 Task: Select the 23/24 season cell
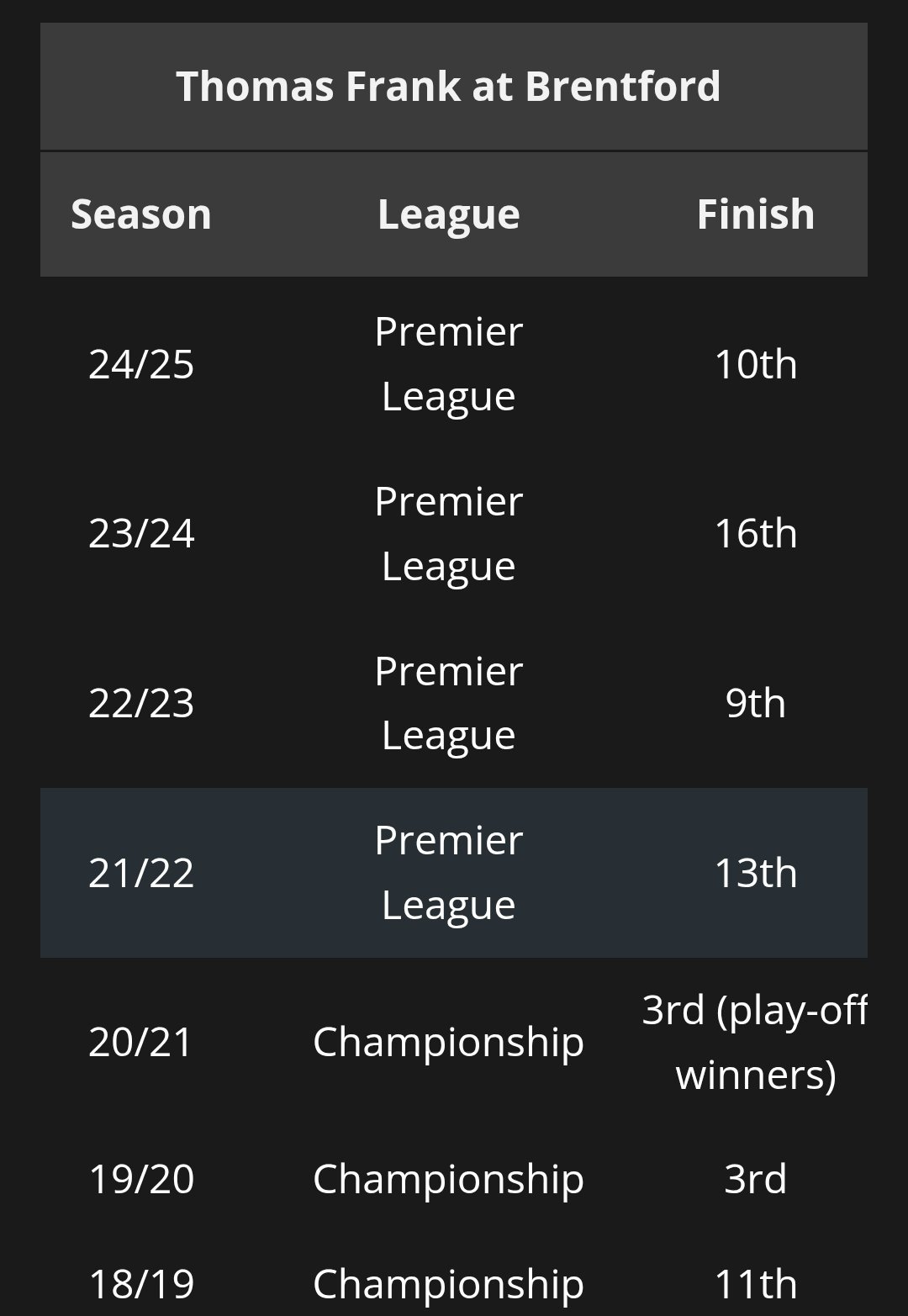click(x=141, y=533)
